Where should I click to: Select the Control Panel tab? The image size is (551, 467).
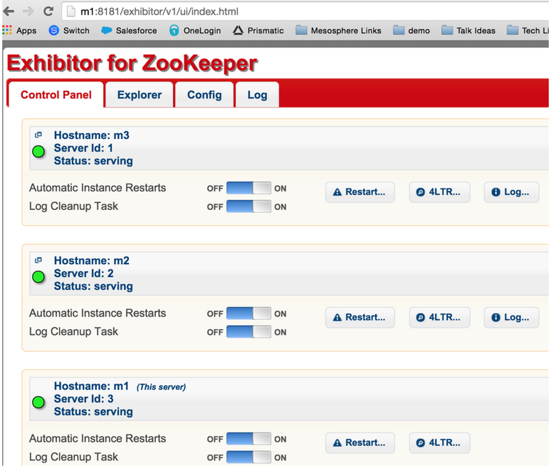coord(56,95)
